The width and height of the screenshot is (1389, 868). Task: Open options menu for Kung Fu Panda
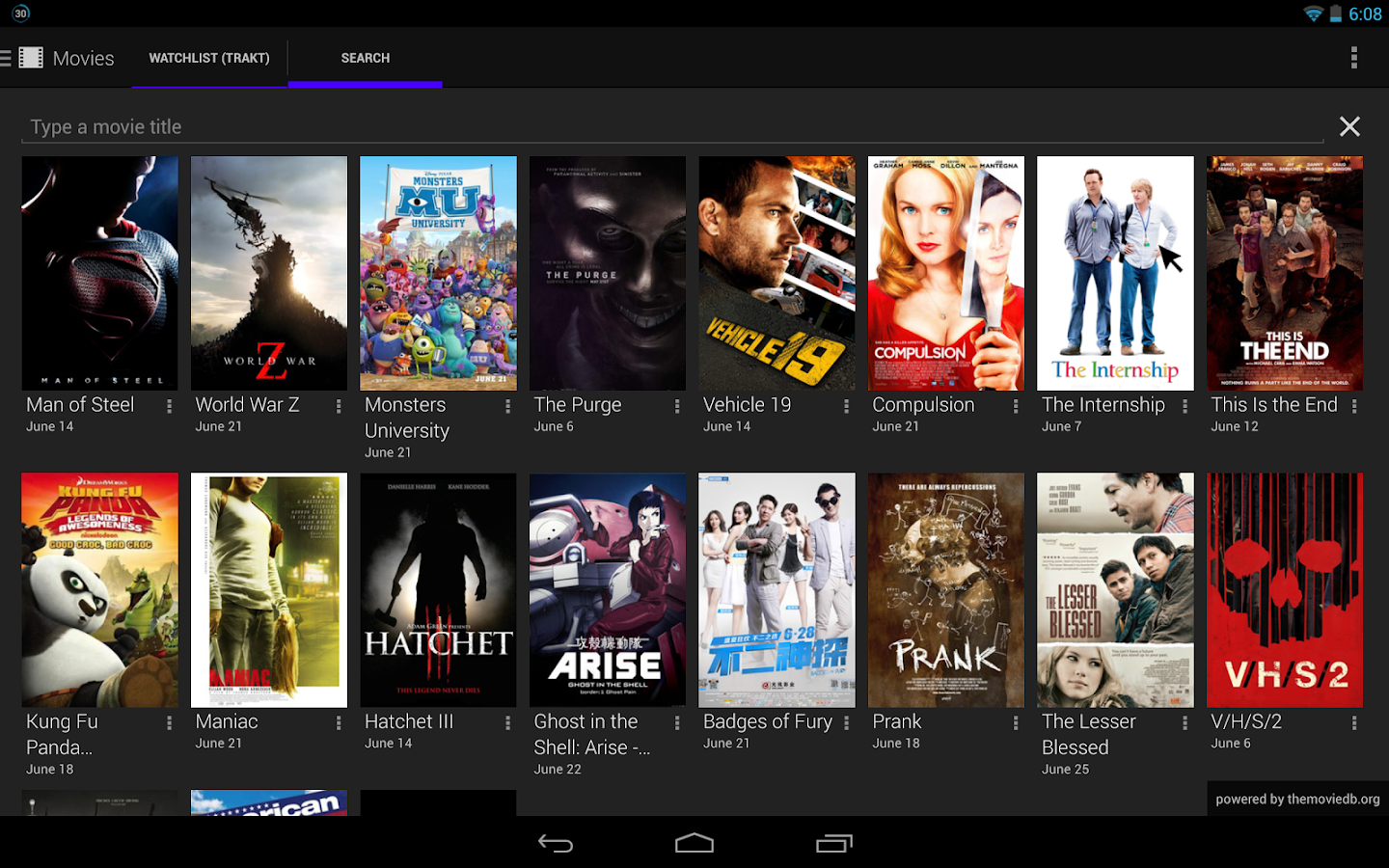coord(169,722)
